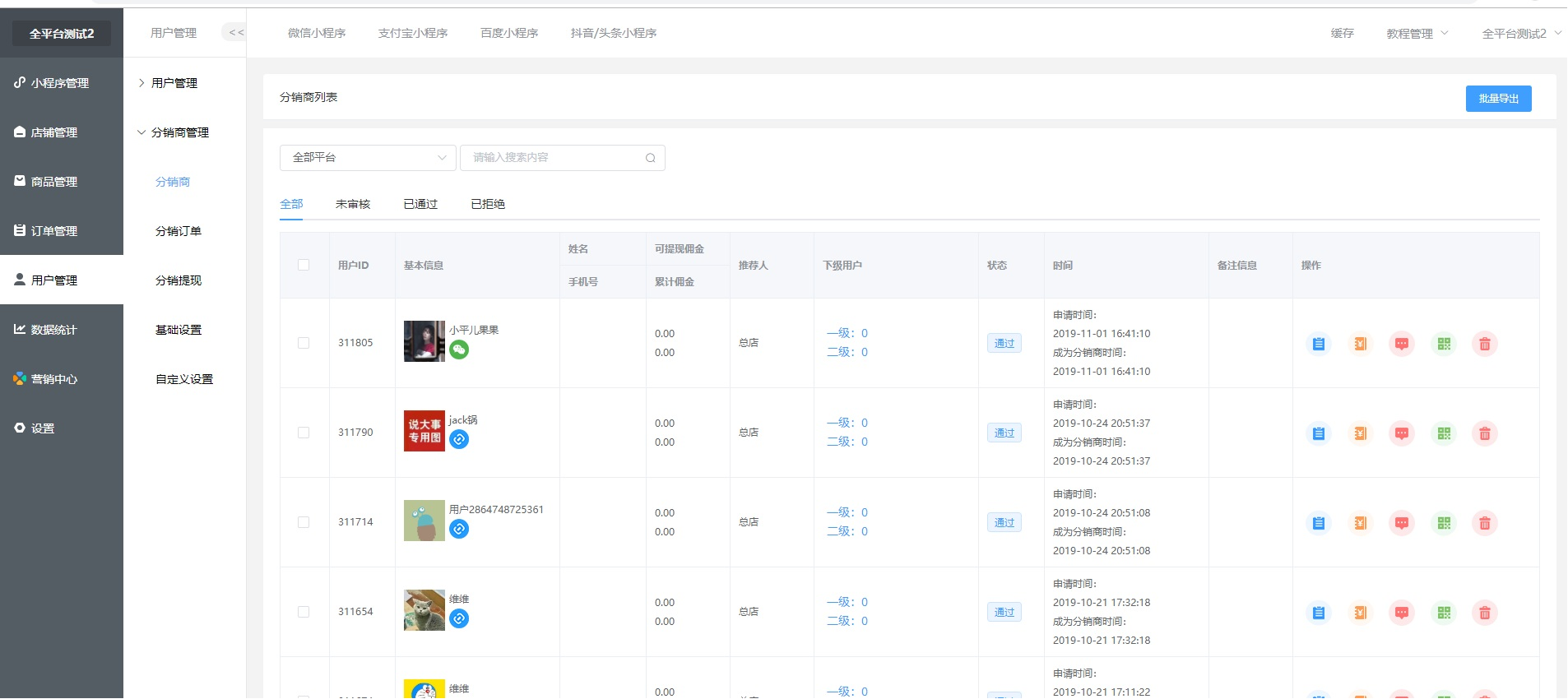Open 分销提现 in submenu
The height and width of the screenshot is (699, 1568).
point(179,280)
